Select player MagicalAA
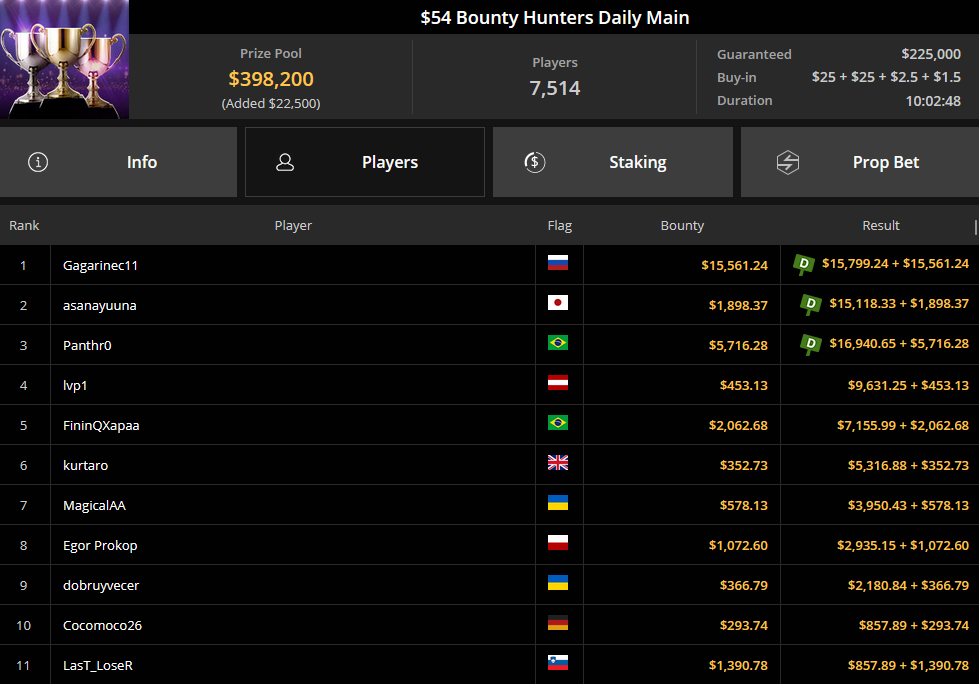Viewport: 979px width, 684px height. point(94,505)
